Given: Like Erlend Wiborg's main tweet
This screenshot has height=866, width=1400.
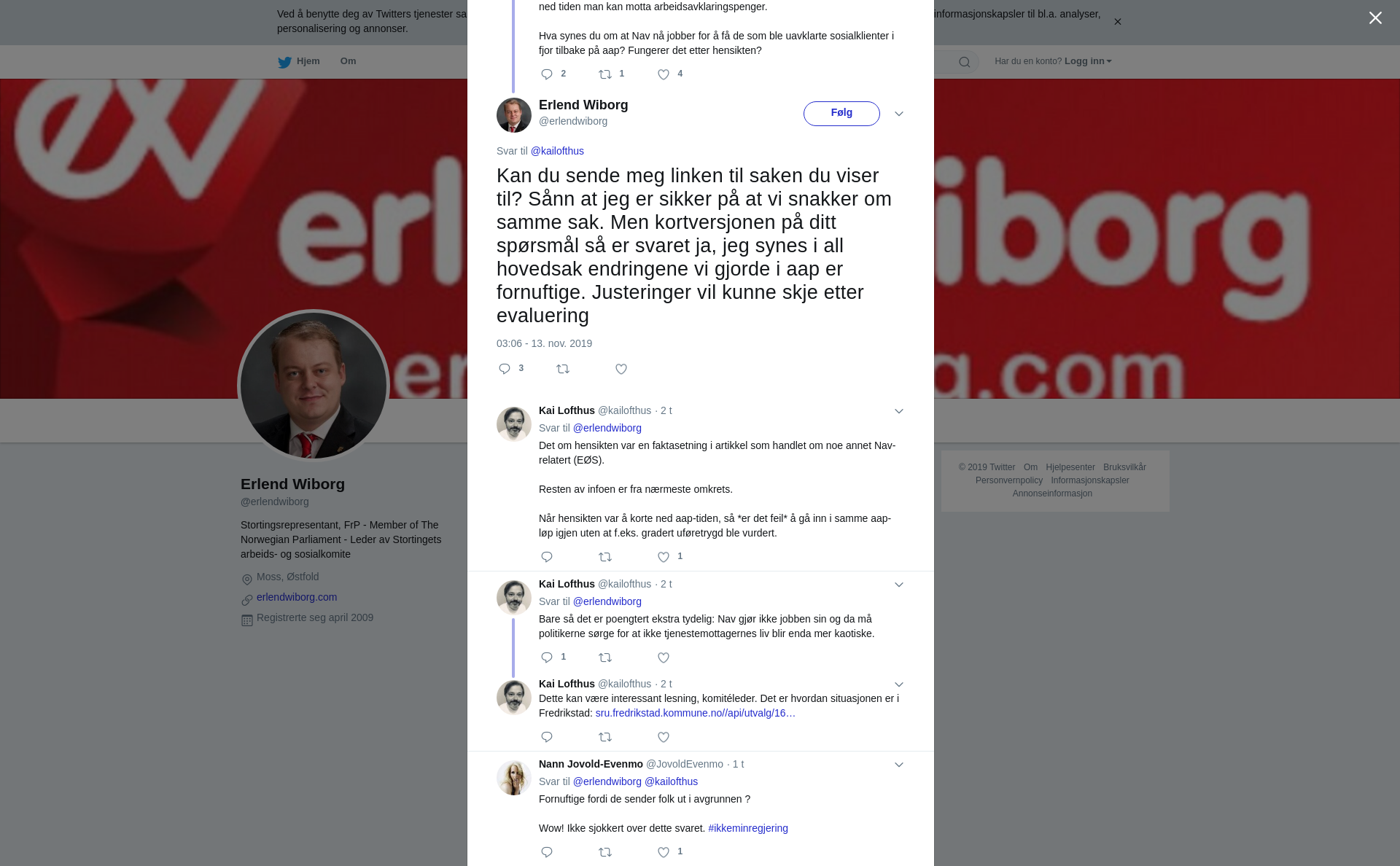Looking at the screenshot, I should [621, 370].
